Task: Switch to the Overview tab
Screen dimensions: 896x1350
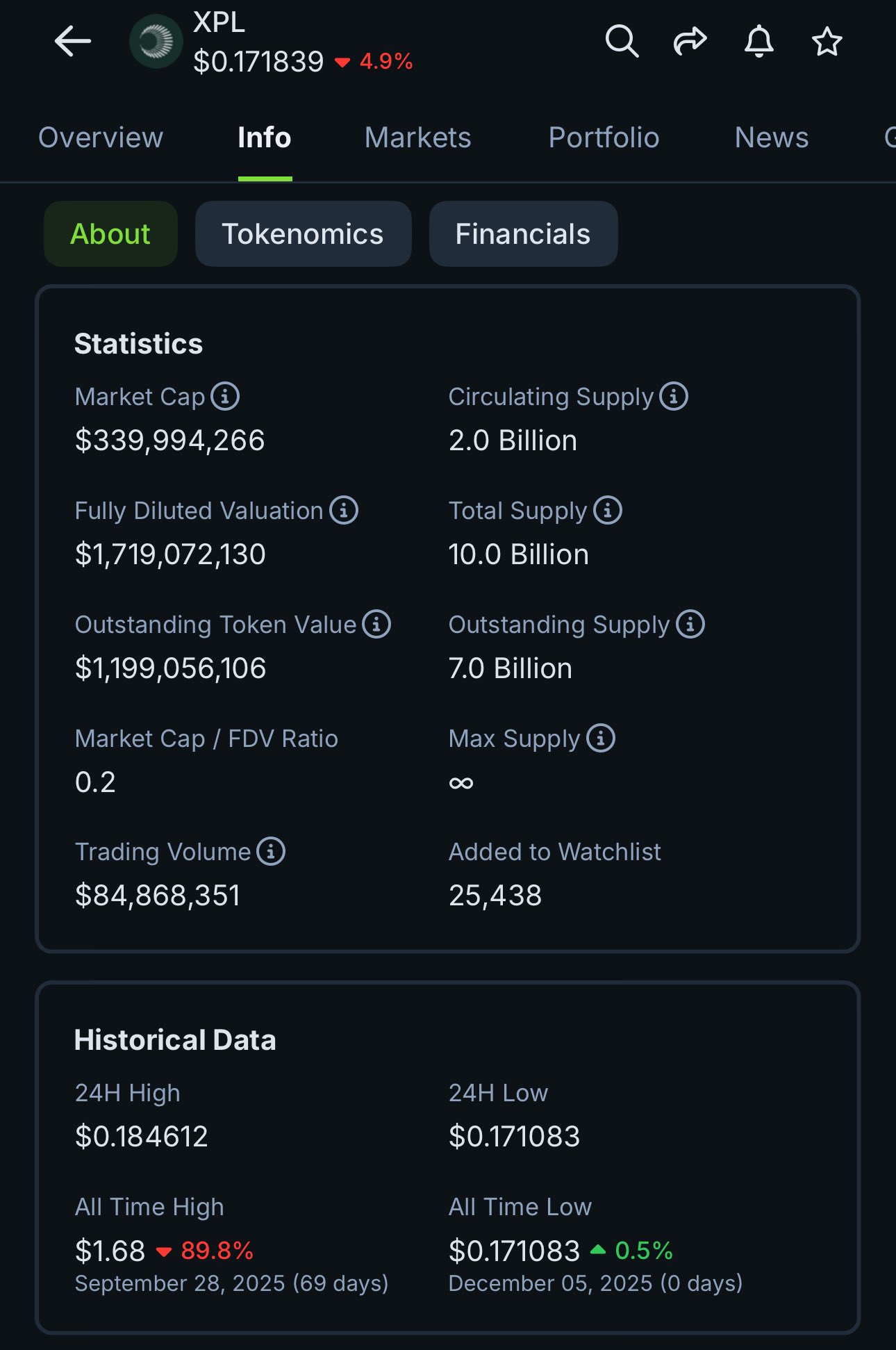Action: point(101,138)
